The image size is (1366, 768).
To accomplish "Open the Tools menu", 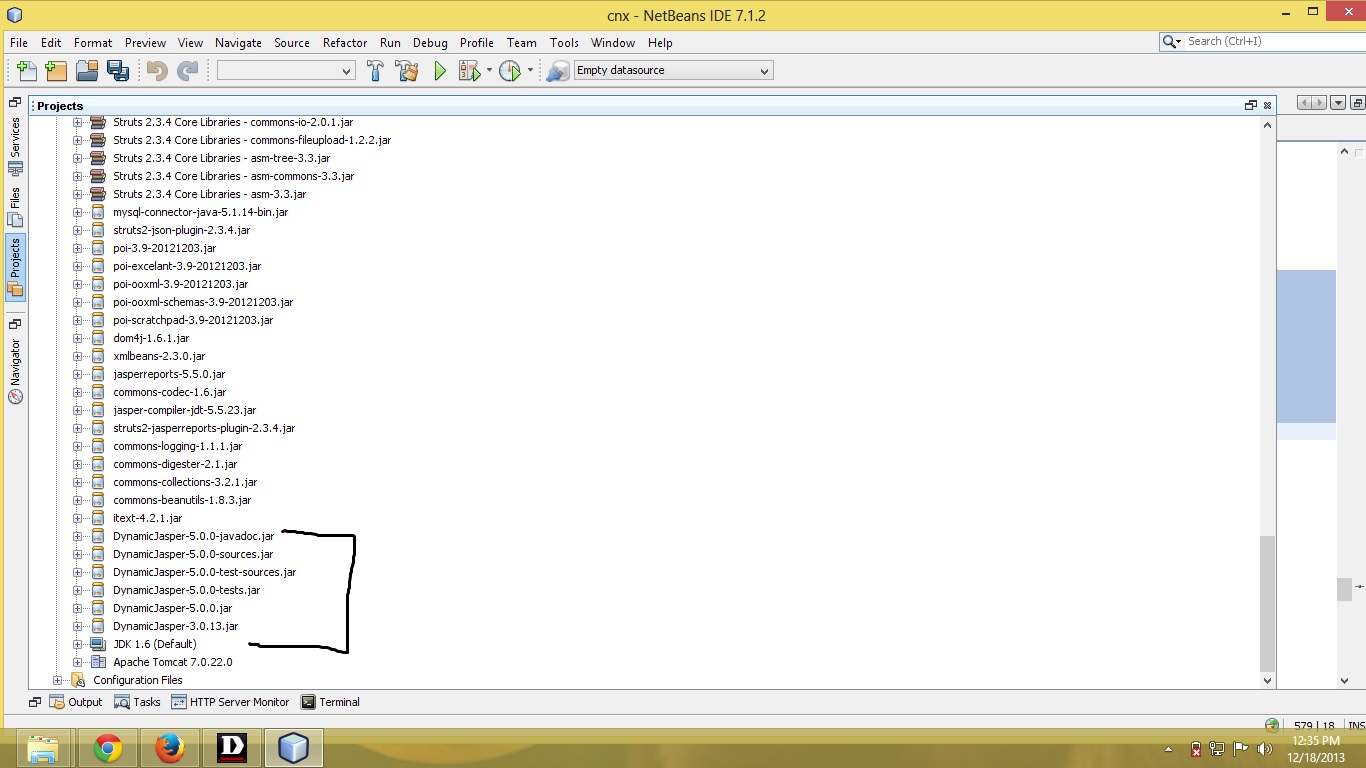I will 564,43.
